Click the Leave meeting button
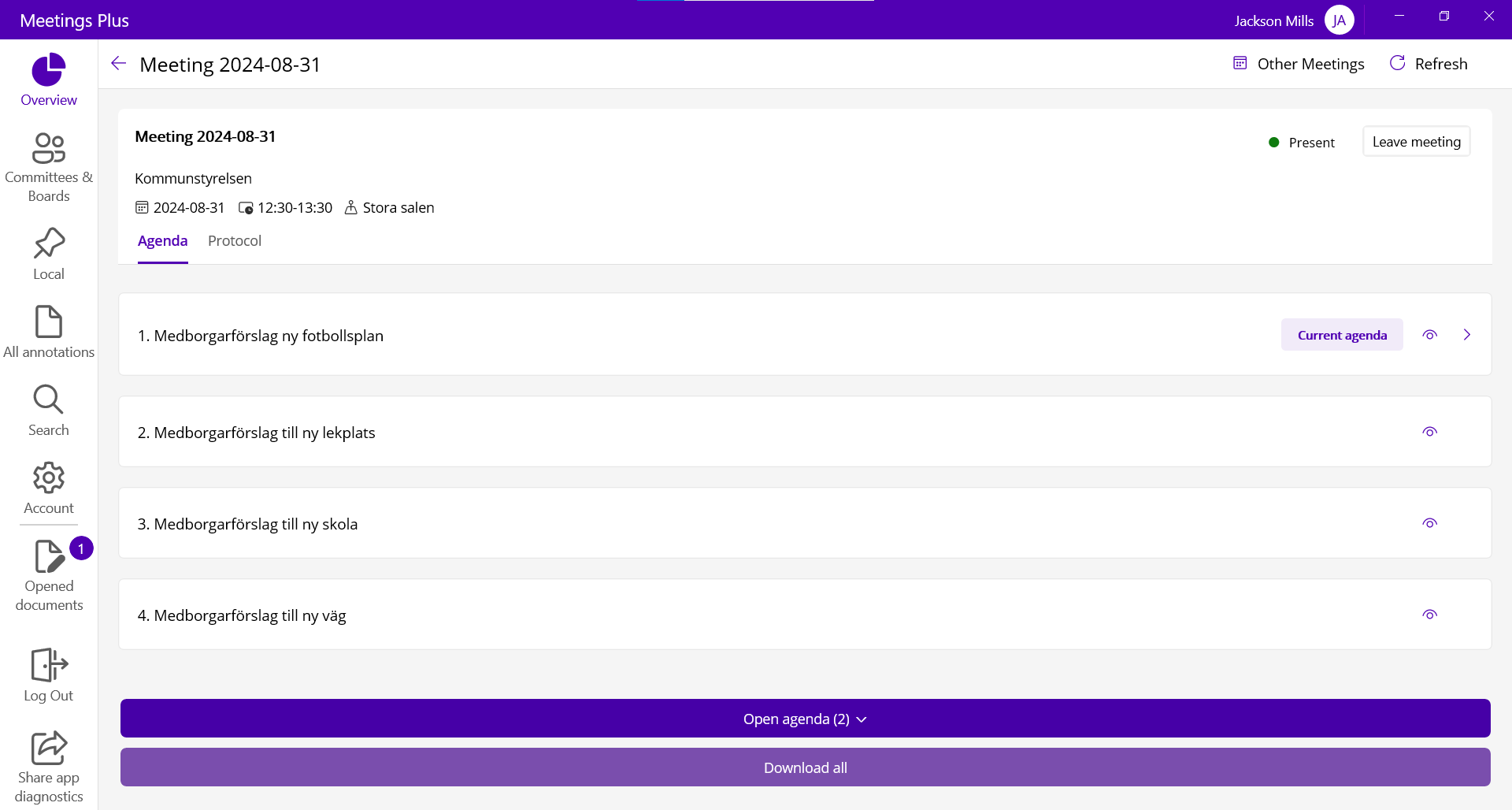Image resolution: width=1512 pixels, height=810 pixels. point(1417,142)
